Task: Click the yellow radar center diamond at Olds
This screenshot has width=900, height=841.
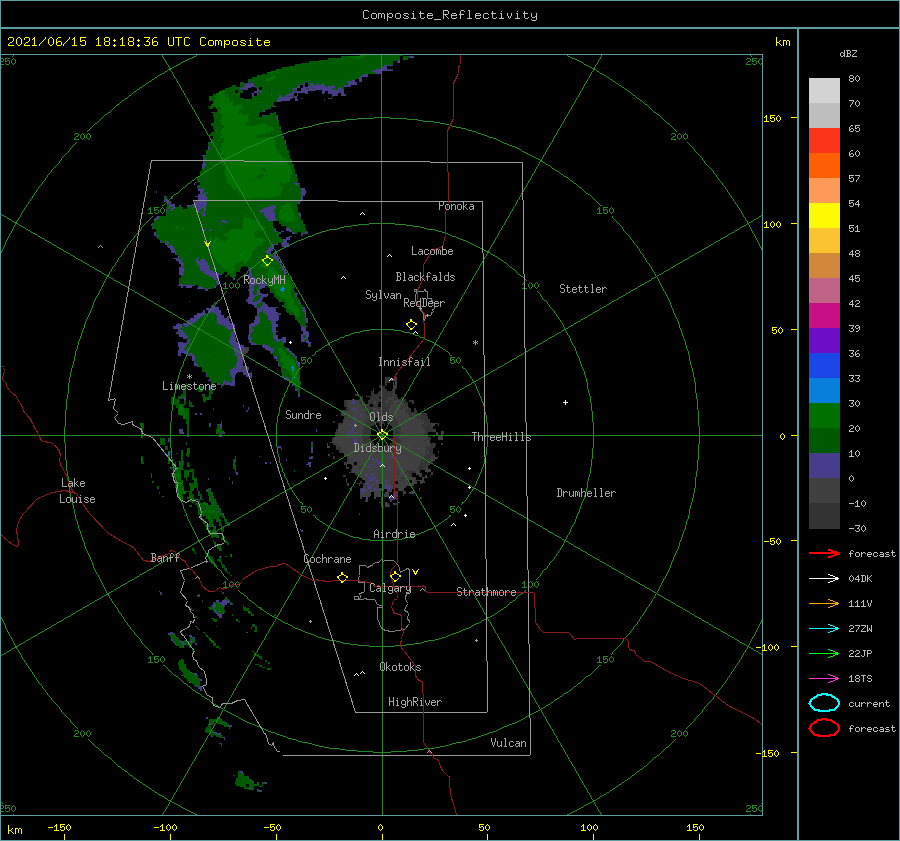Action: tap(382, 435)
